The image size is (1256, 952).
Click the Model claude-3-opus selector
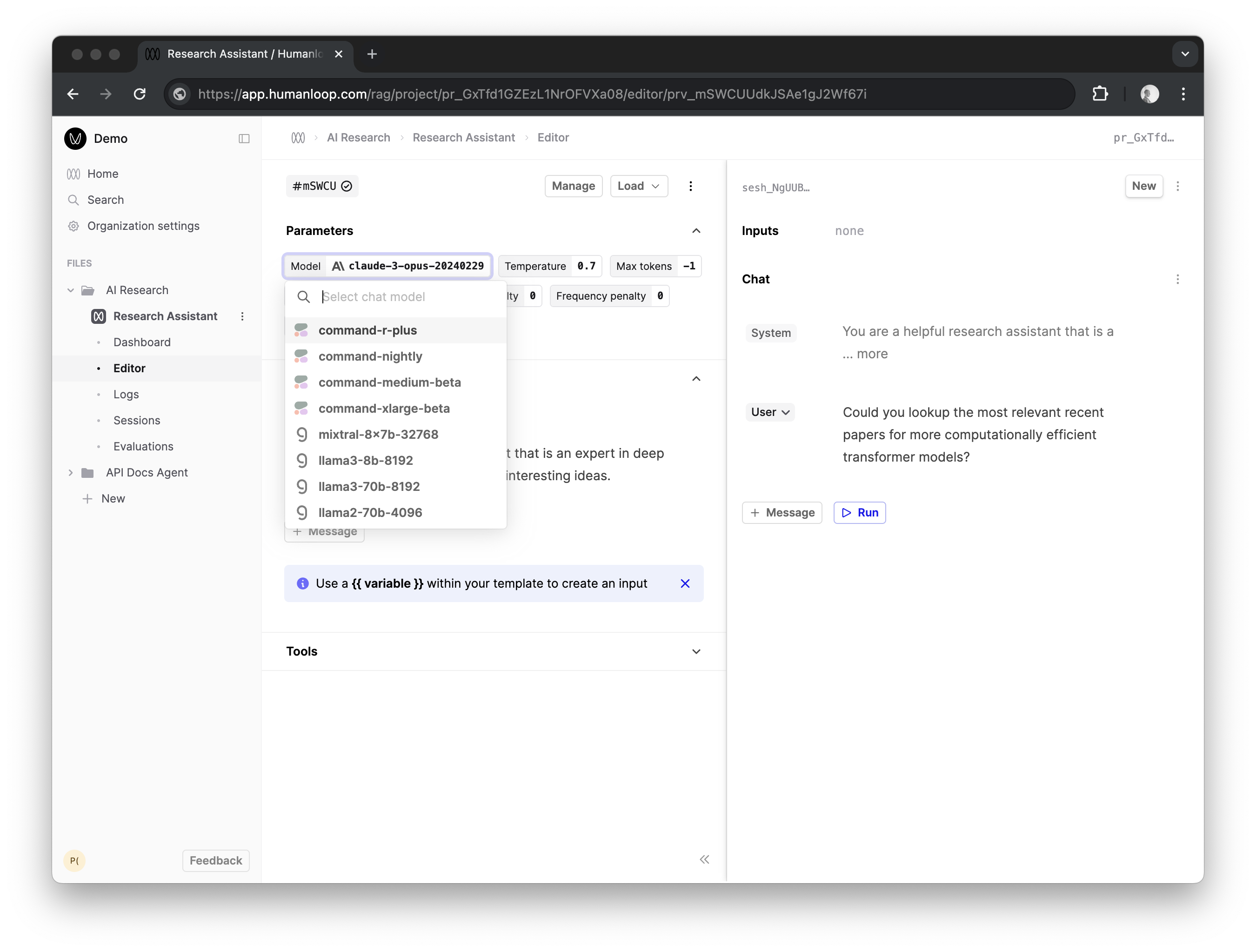[x=387, y=267]
